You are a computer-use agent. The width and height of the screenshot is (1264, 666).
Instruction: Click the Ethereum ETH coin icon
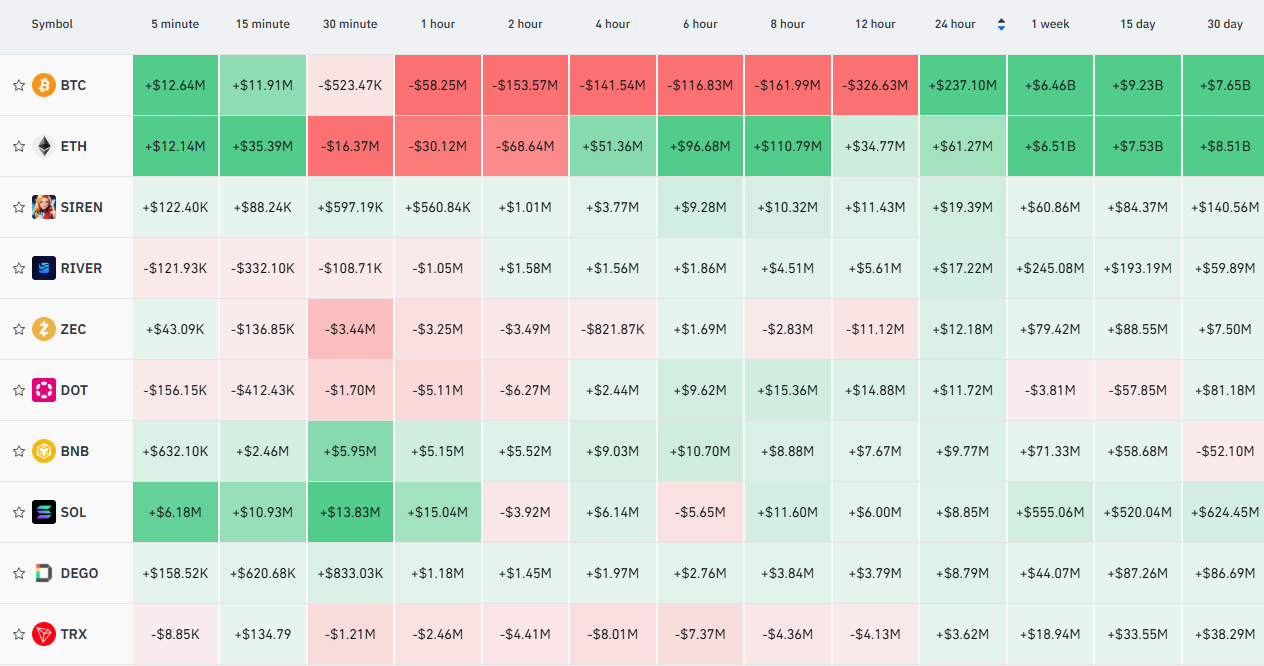point(44,146)
